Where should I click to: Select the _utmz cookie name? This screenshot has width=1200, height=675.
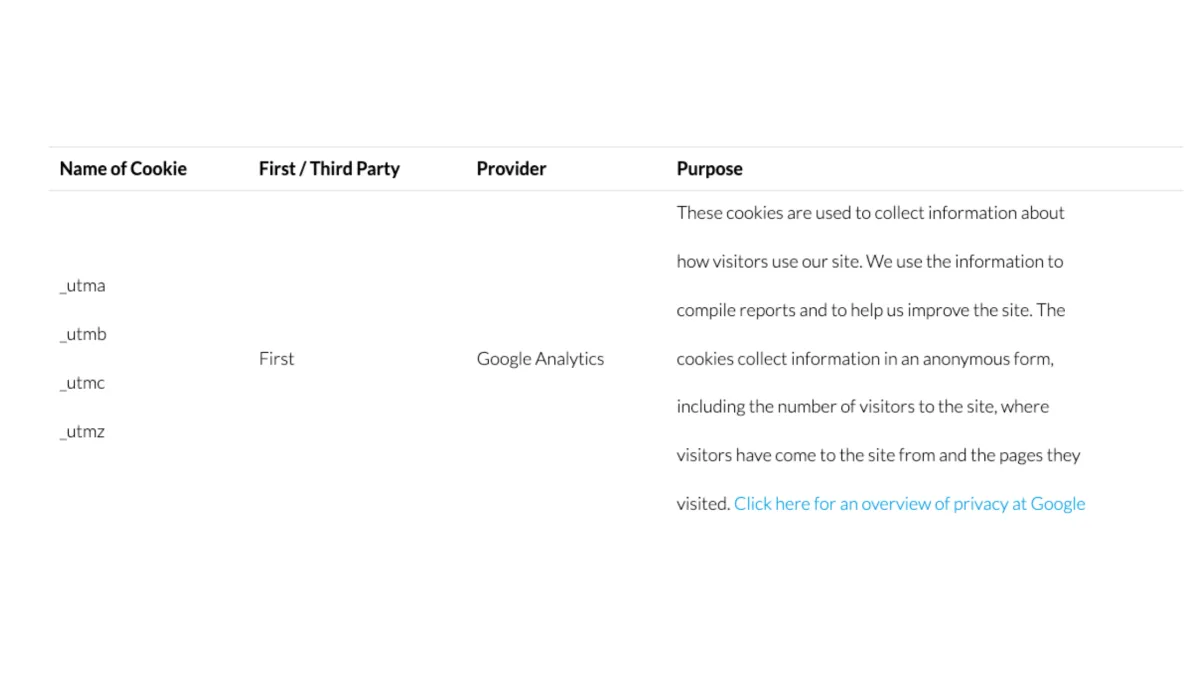[82, 432]
